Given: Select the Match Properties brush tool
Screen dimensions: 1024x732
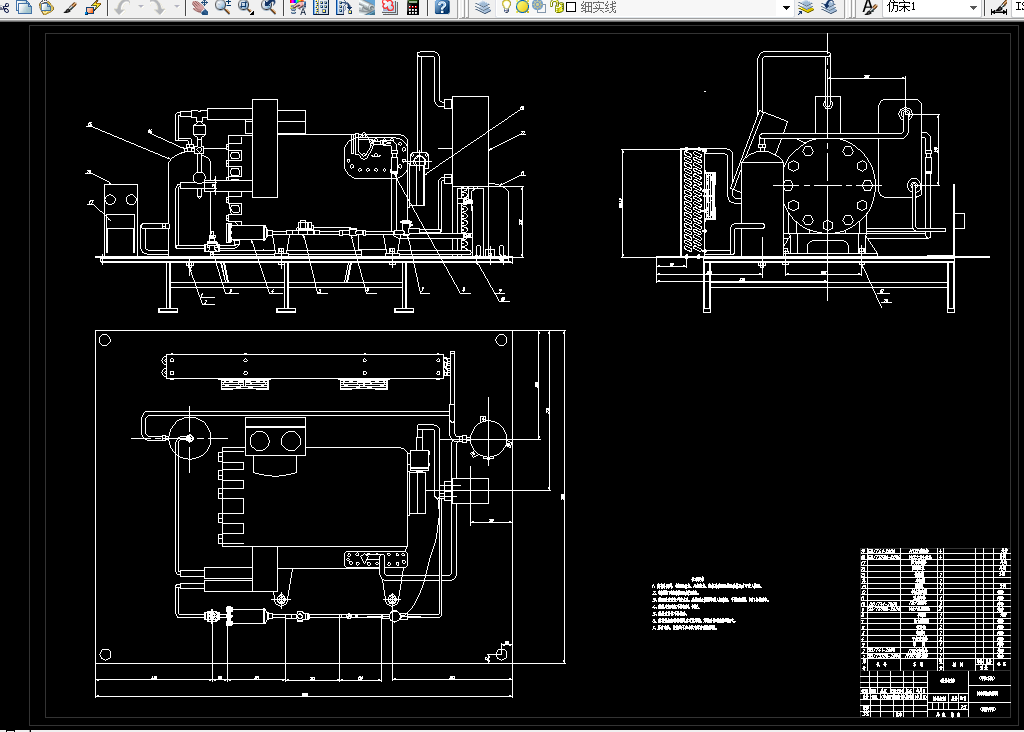Looking at the screenshot, I should tap(70, 7).
